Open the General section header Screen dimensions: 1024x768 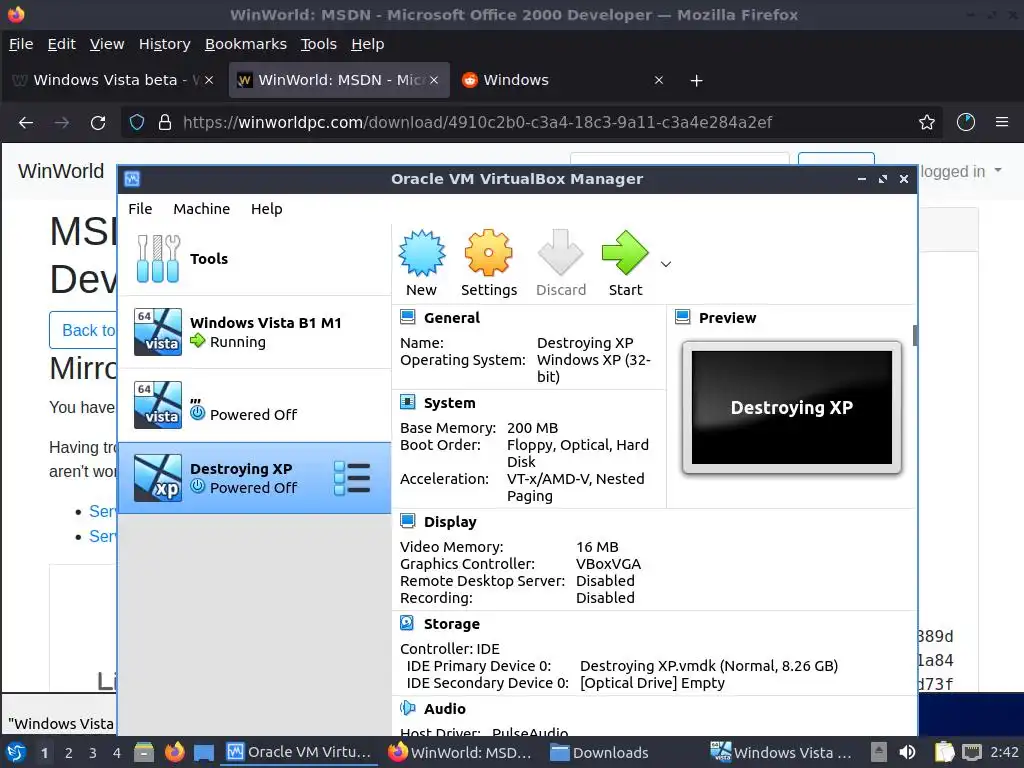pyautogui.click(x=451, y=318)
